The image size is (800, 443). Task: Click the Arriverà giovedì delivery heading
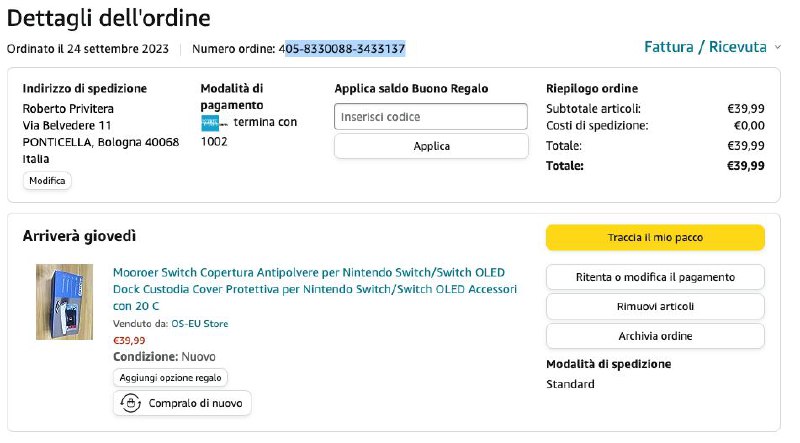pos(79,236)
